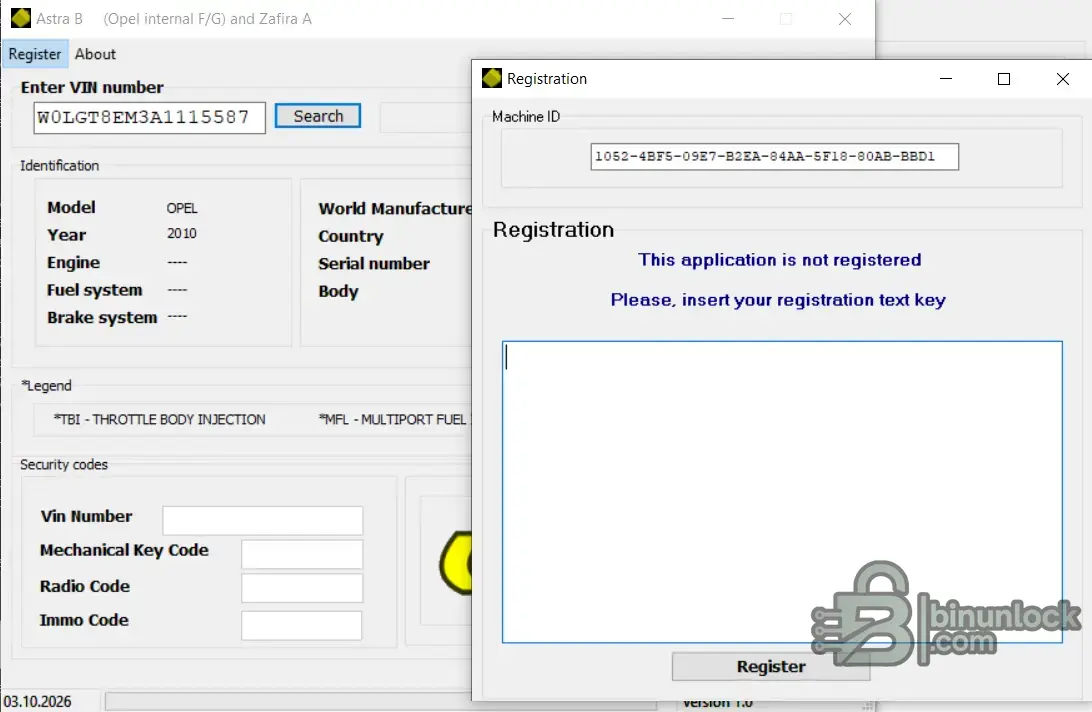Click the 'Body' label

click(x=338, y=291)
